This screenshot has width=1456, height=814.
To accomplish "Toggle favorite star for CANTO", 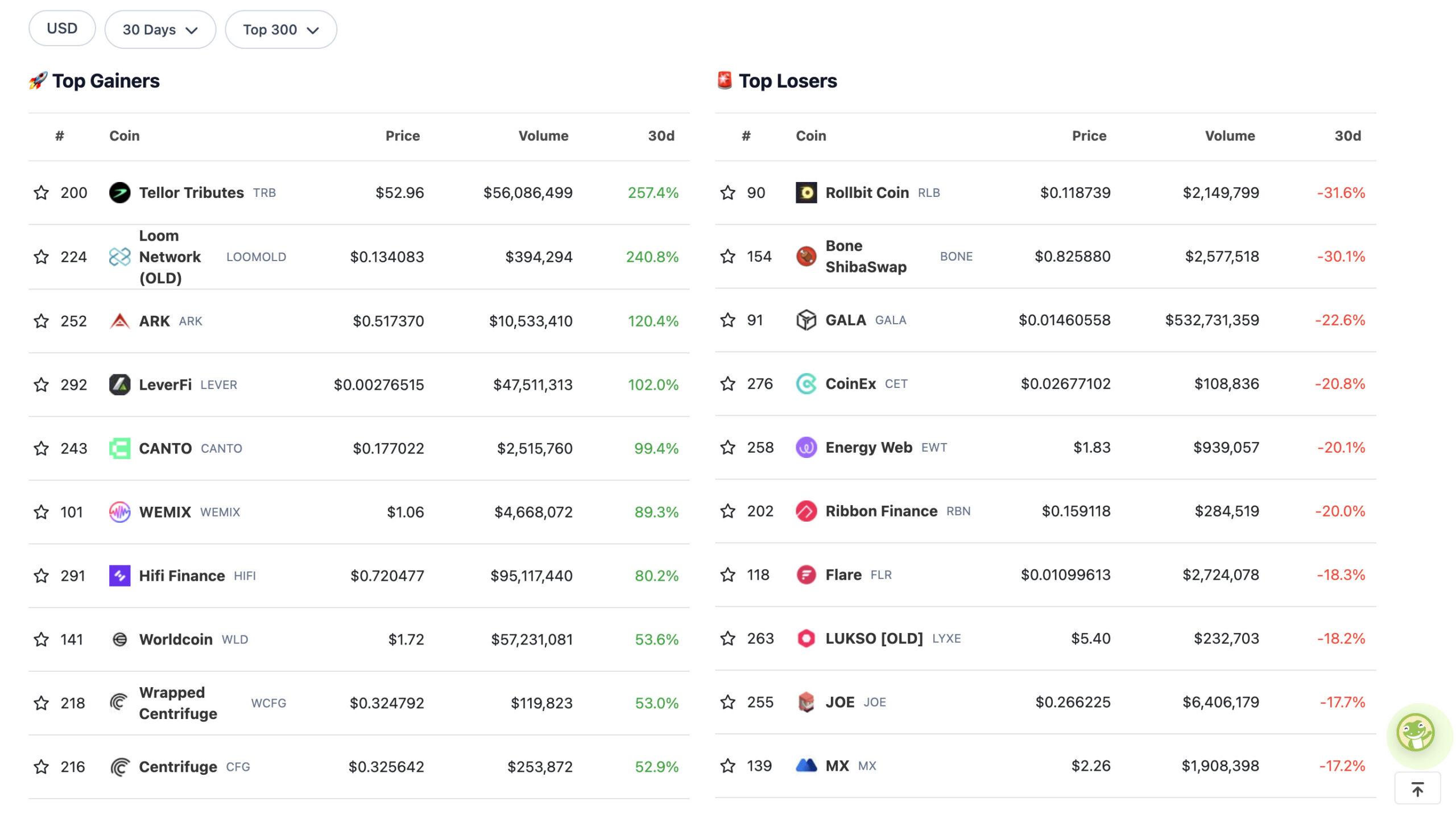I will (x=41, y=449).
